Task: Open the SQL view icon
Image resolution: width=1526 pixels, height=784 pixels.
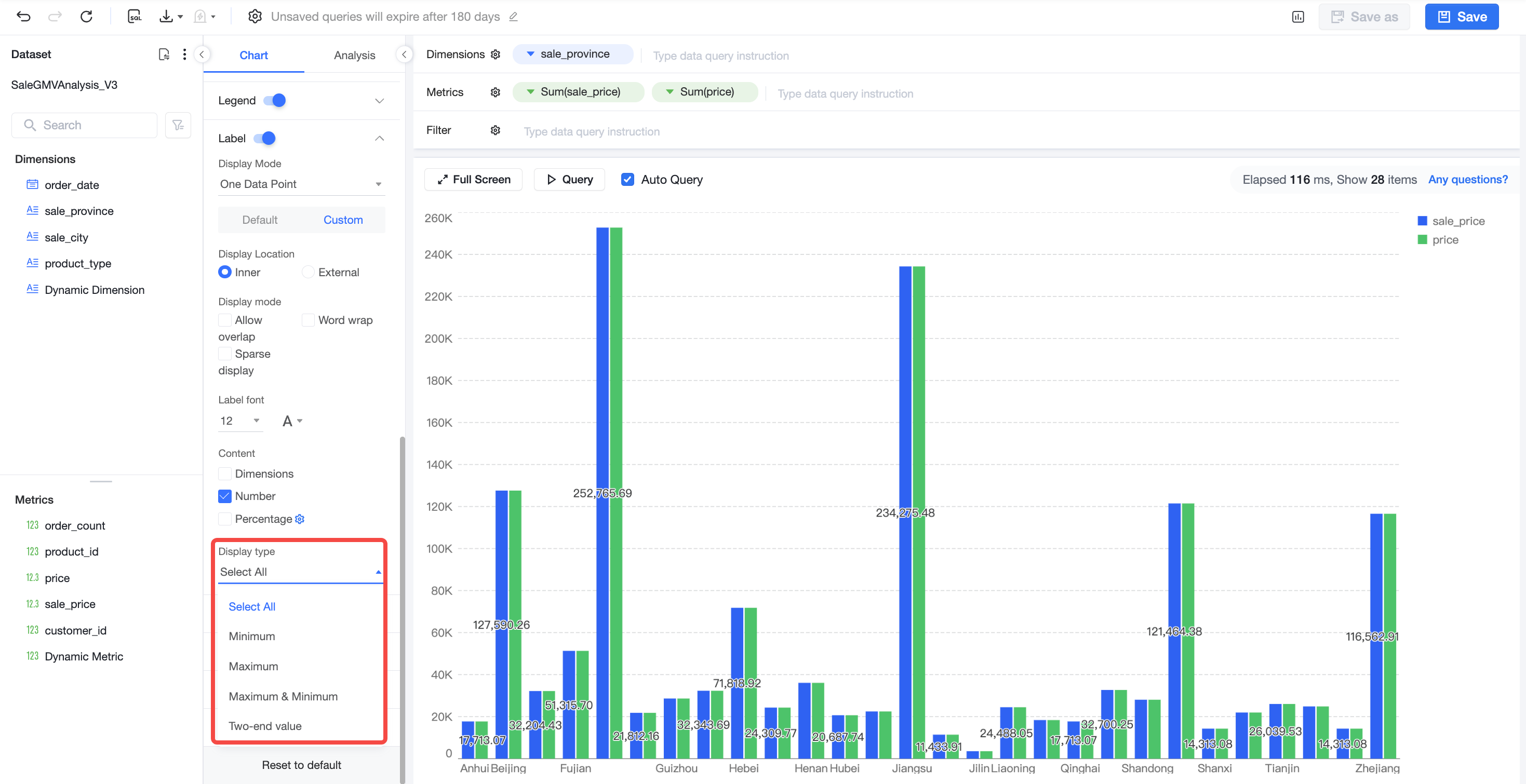Action: 135,17
